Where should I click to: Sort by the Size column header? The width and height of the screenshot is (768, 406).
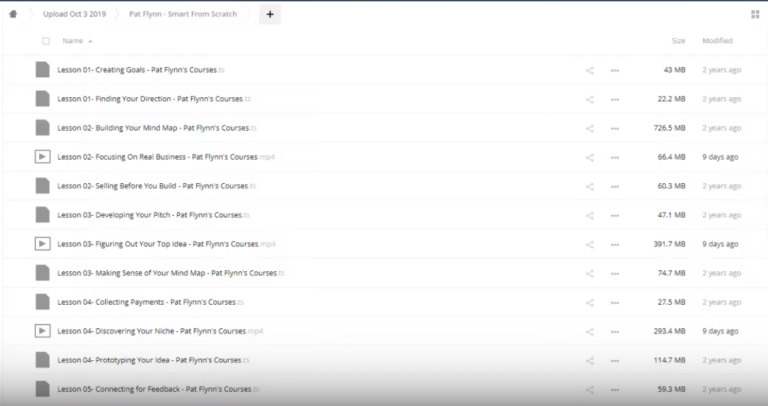pos(678,41)
